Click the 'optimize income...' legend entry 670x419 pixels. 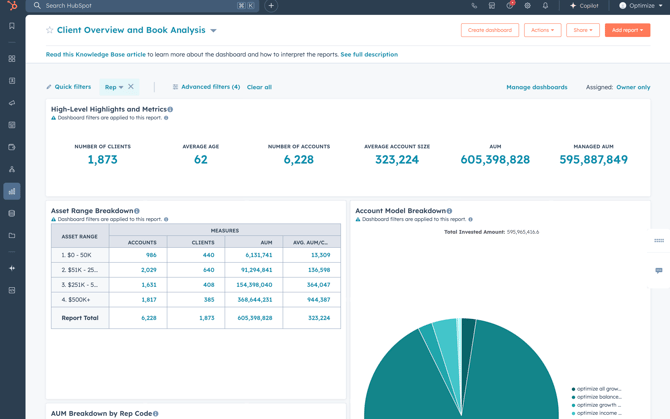[x=597, y=413]
